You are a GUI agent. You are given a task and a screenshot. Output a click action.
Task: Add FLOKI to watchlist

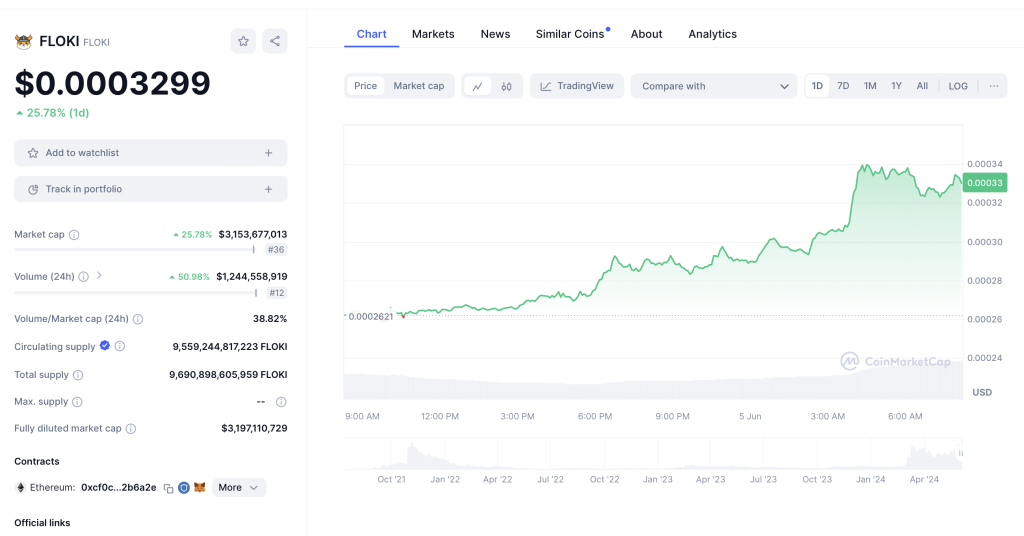click(151, 153)
